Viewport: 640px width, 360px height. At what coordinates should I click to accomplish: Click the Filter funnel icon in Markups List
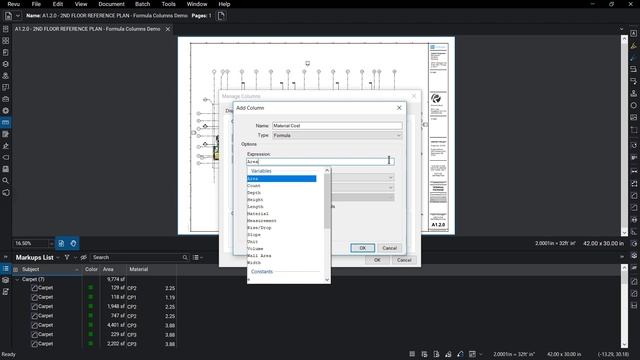[x=67, y=258]
